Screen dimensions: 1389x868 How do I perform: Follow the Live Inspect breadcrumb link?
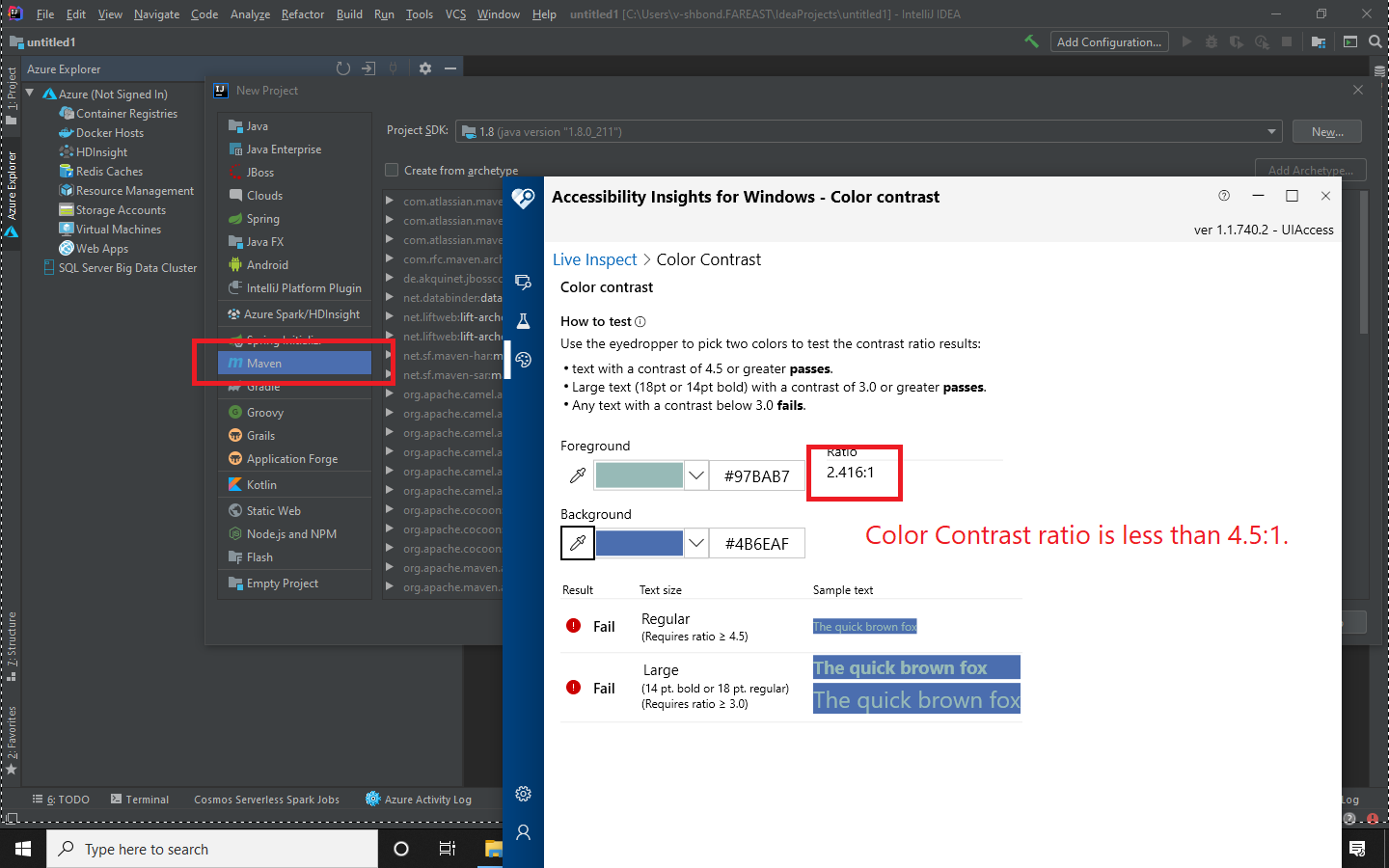(x=594, y=258)
